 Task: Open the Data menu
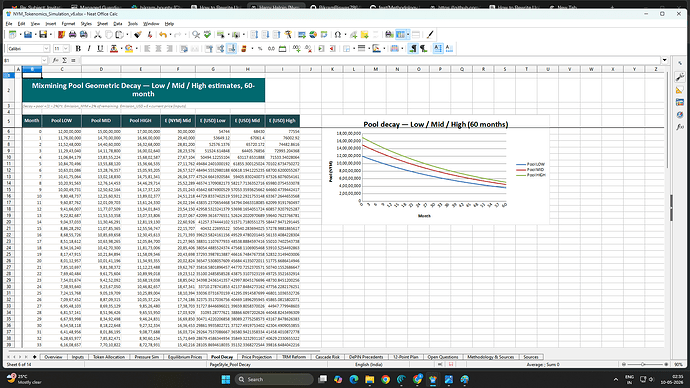(117, 24)
